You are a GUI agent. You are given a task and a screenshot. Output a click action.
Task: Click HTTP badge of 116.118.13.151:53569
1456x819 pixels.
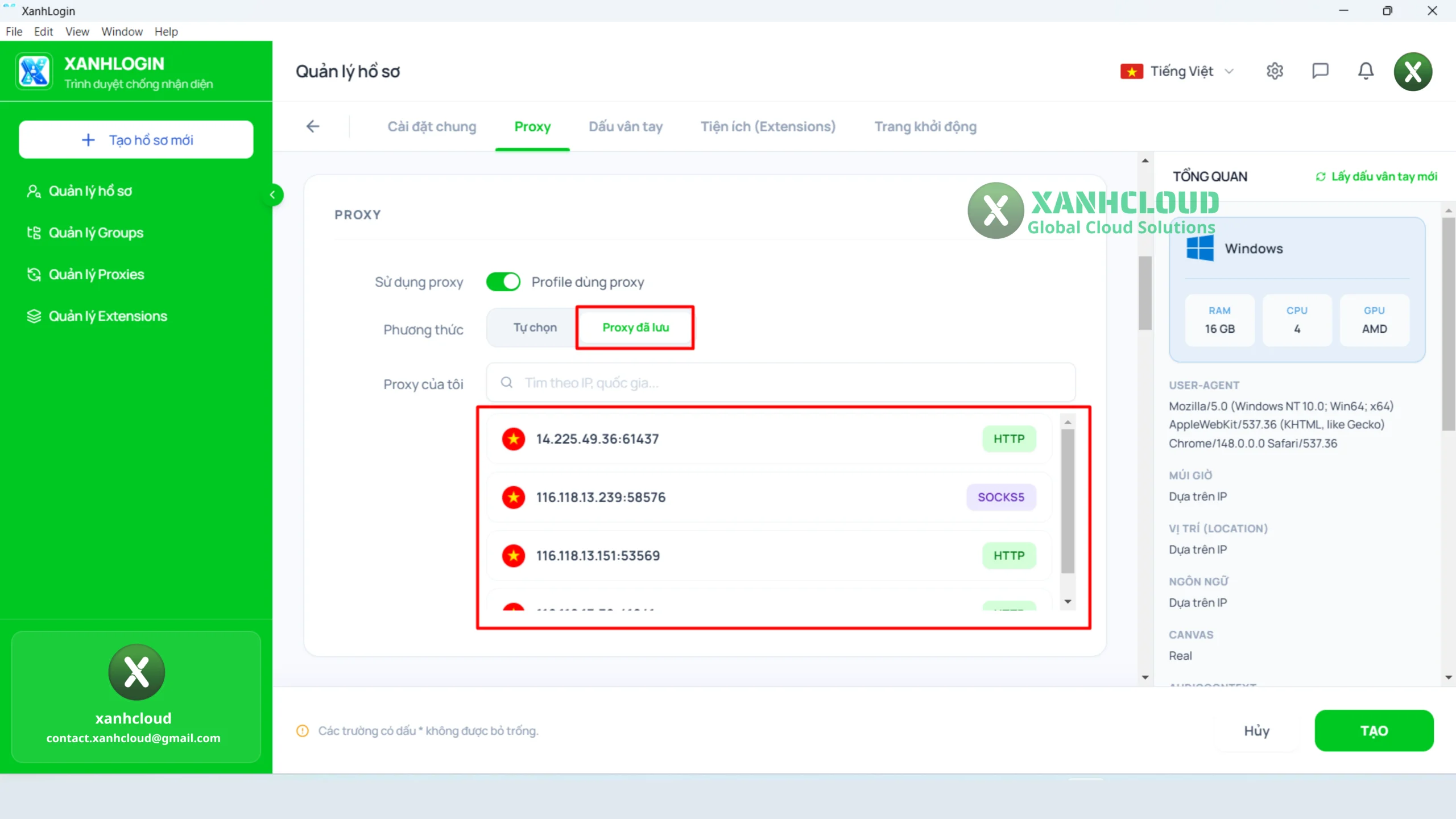(x=1008, y=556)
